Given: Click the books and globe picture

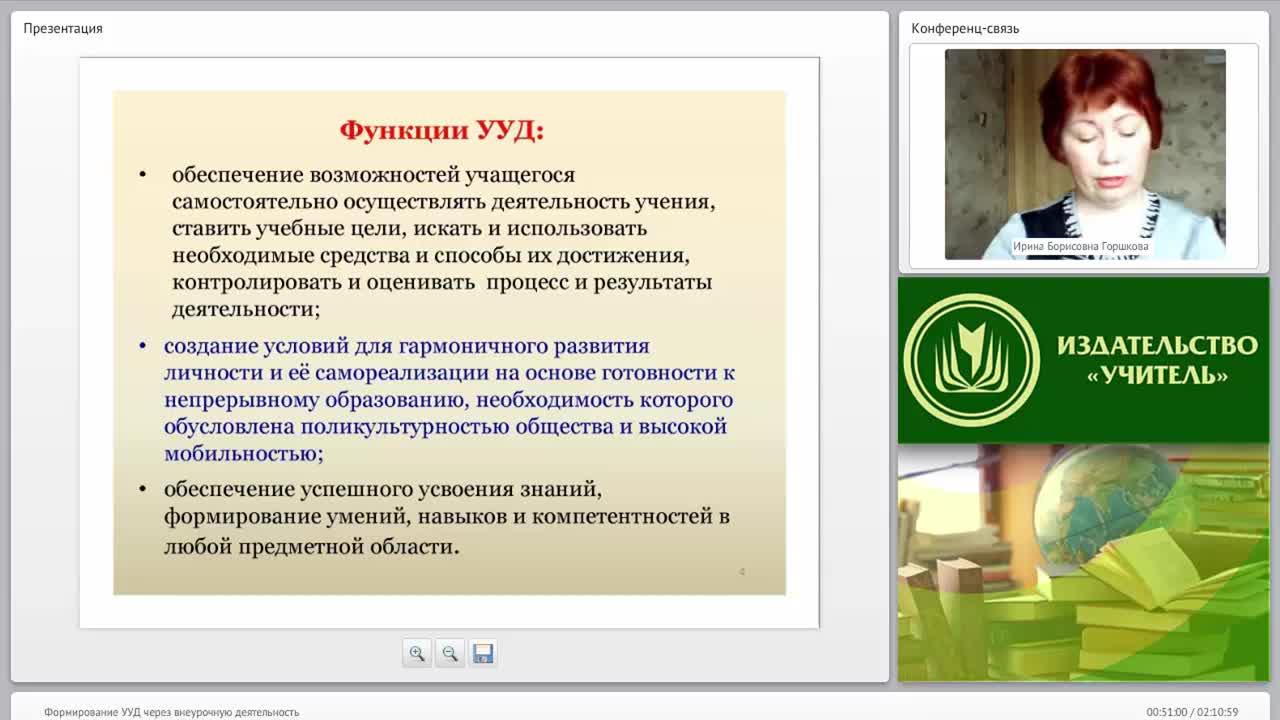Looking at the screenshot, I should pos(1083,563).
